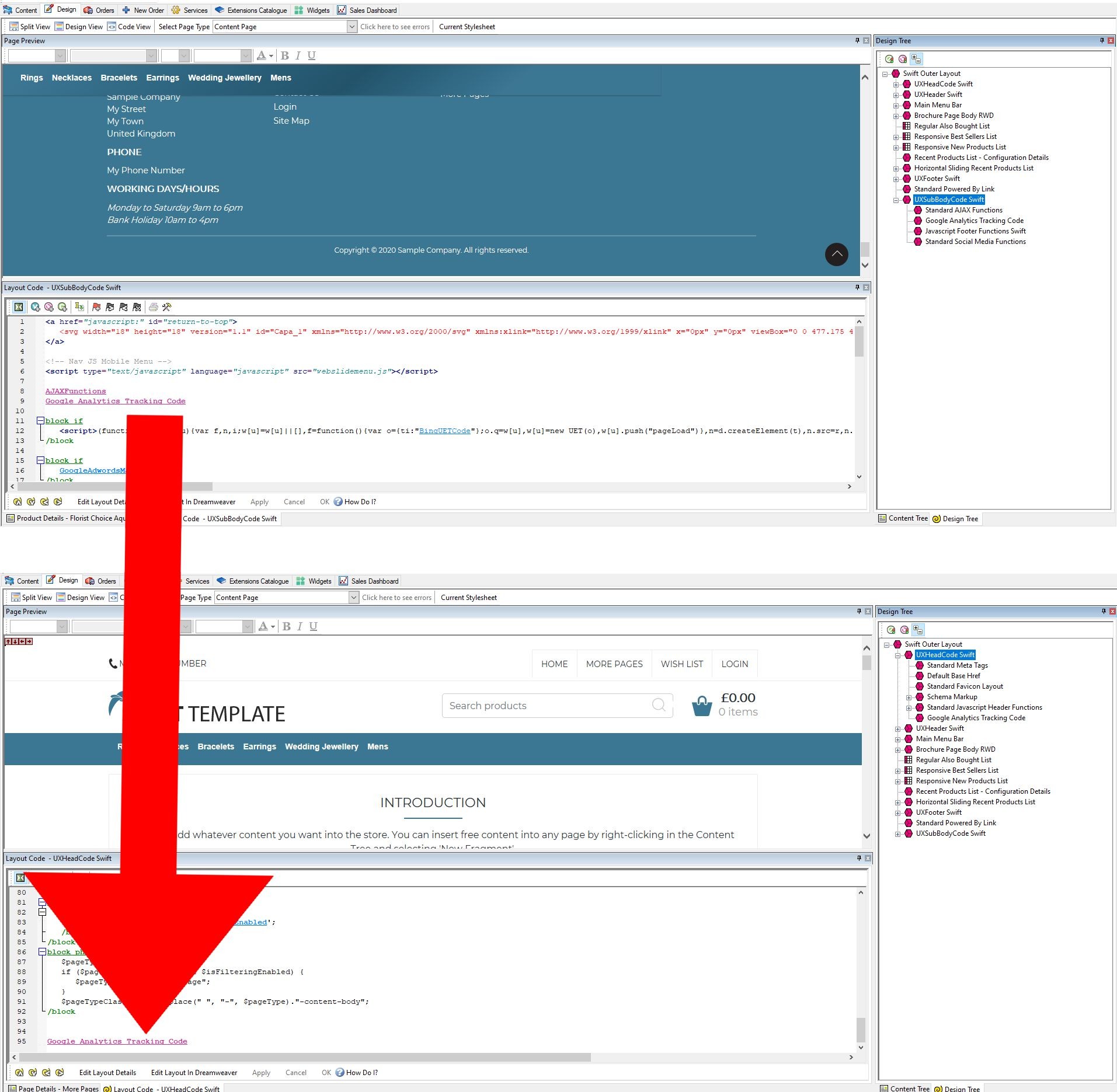Toggle pin on Layout Code - UXSubBodyCode Swift panel
1117x1092 pixels.
[x=857, y=287]
